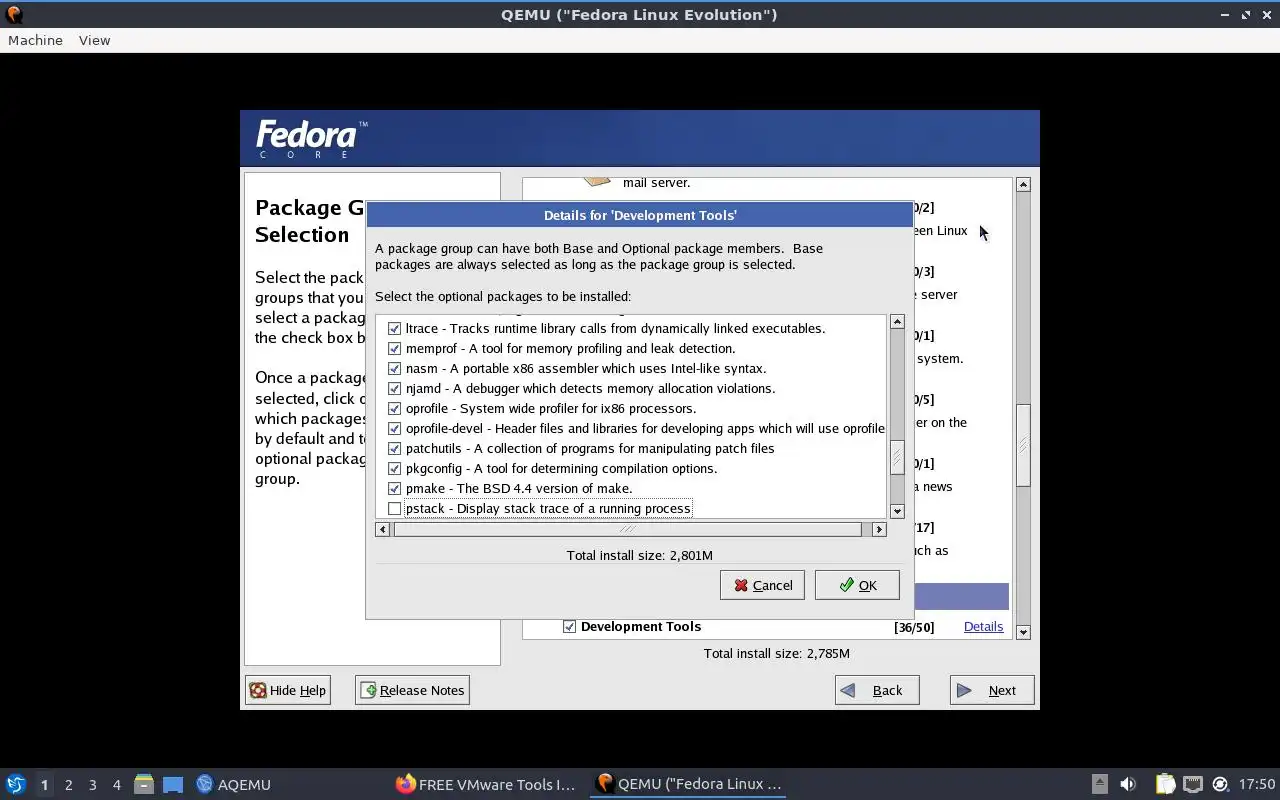Click horizontal scroll right arrow in dialog

click(x=879, y=529)
